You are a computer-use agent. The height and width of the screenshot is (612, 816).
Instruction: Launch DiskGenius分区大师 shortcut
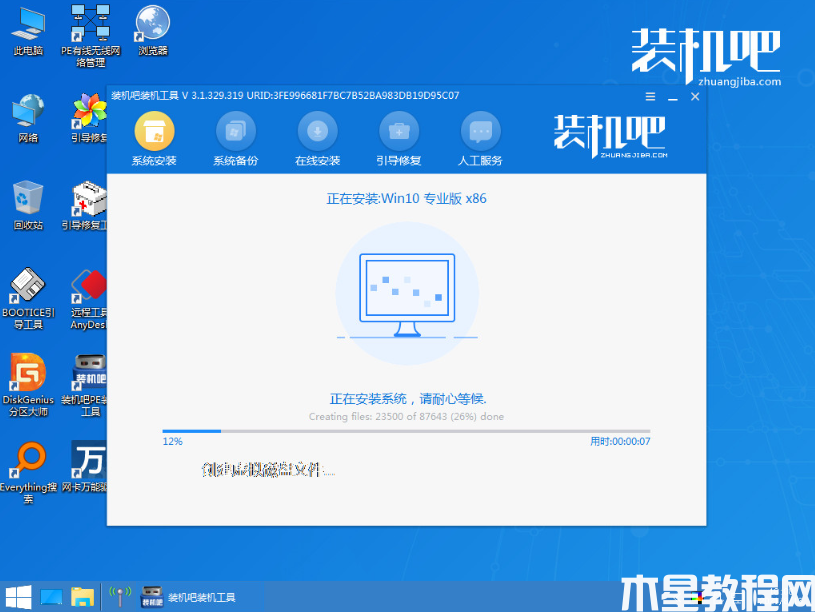(x=28, y=386)
